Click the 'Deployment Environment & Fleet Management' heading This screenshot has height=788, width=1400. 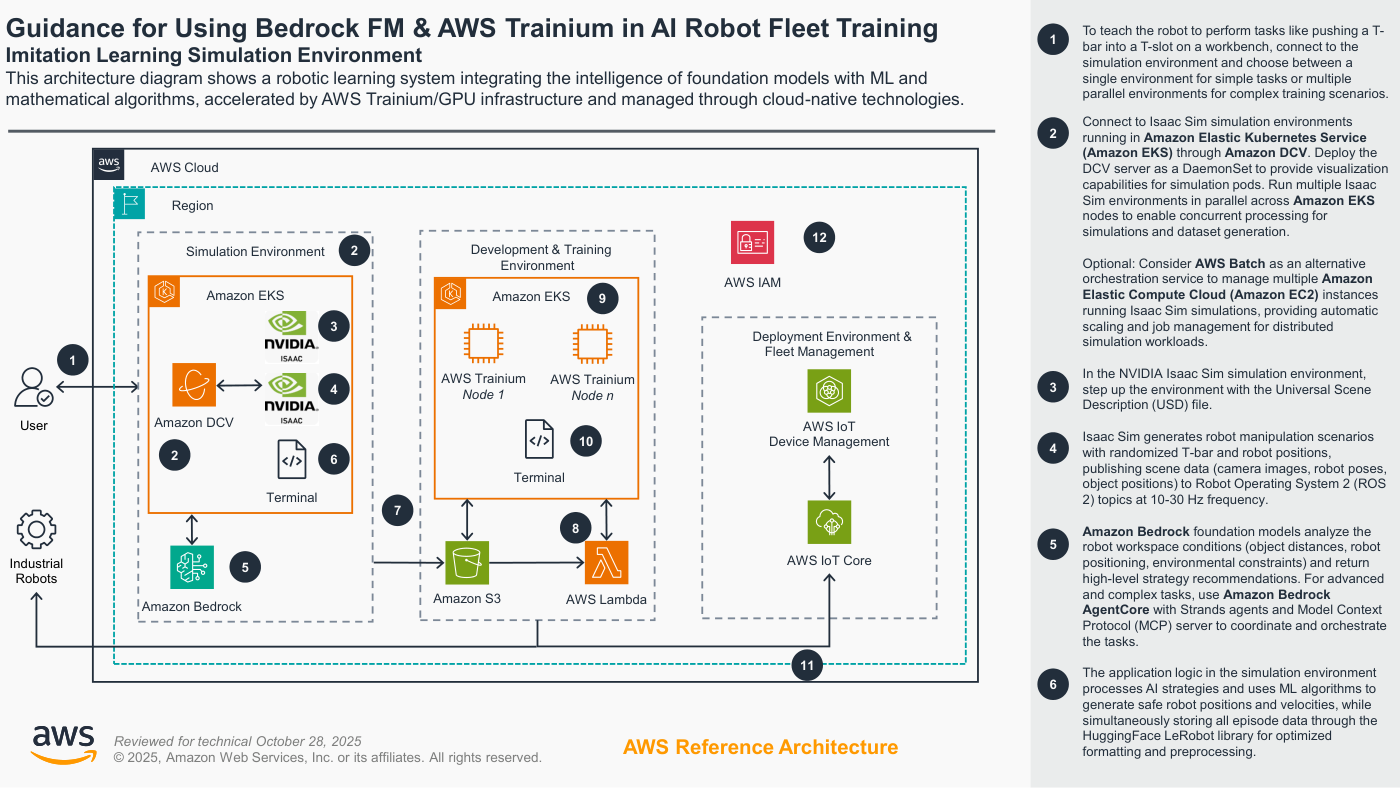tap(832, 344)
